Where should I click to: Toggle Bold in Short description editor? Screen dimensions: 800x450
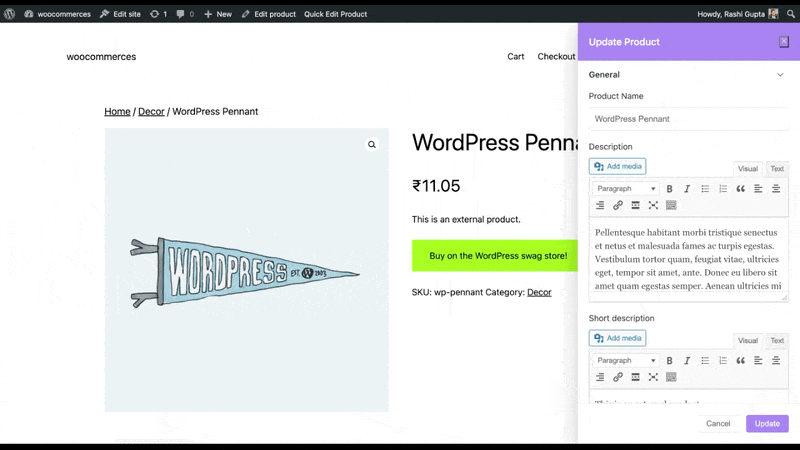point(669,361)
